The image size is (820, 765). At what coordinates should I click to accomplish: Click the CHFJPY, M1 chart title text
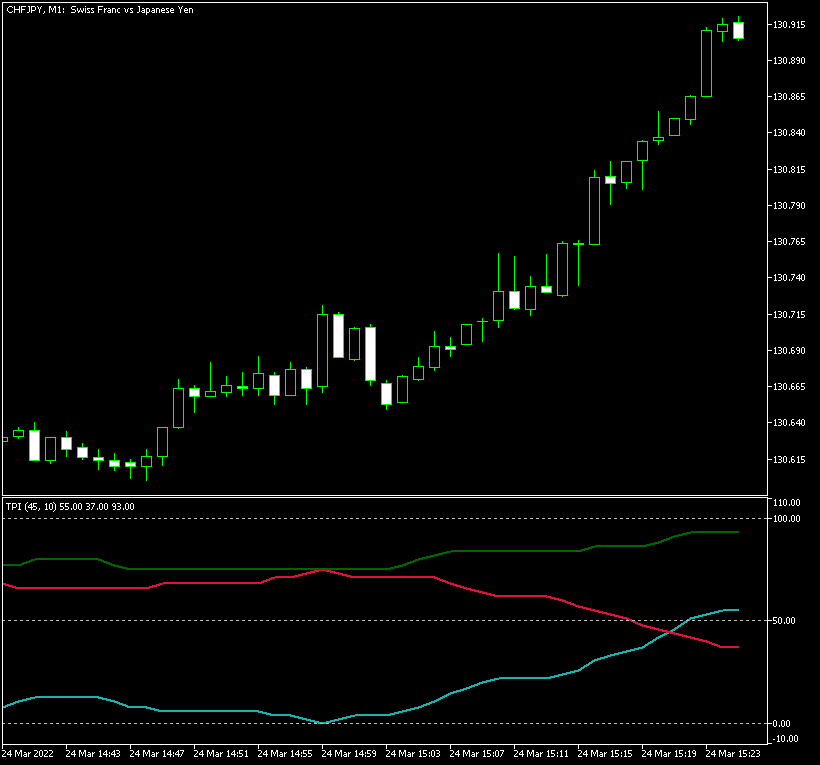pos(100,10)
